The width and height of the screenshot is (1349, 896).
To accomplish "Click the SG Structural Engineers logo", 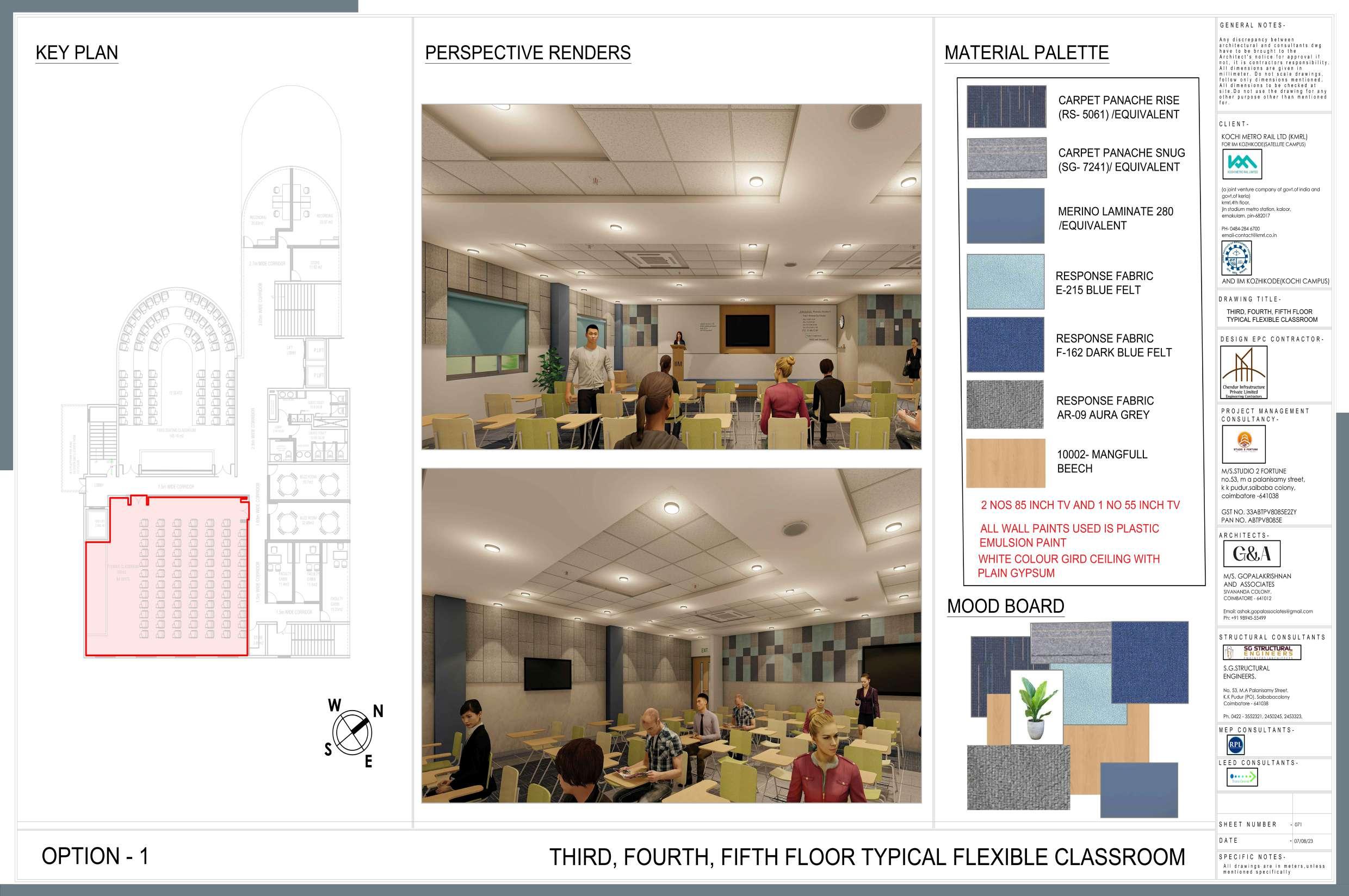I will [x=1261, y=652].
